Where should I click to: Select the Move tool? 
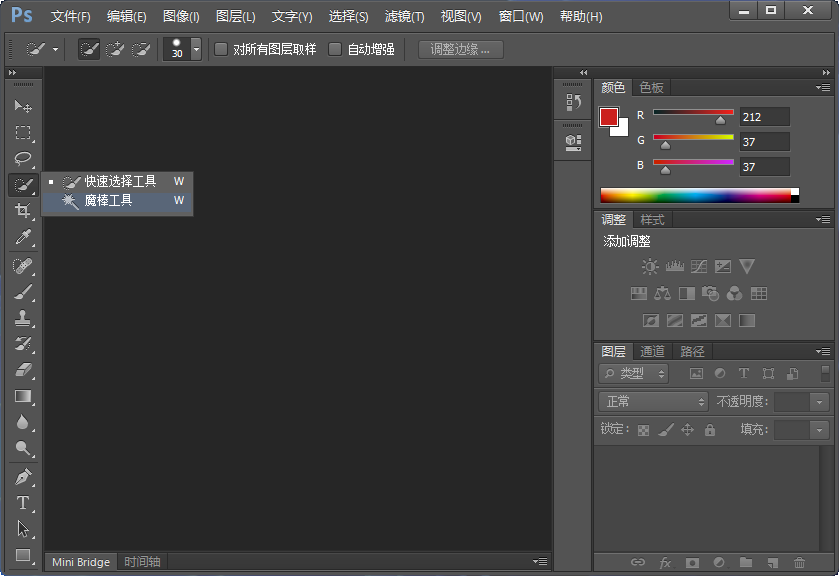pyautogui.click(x=23, y=106)
